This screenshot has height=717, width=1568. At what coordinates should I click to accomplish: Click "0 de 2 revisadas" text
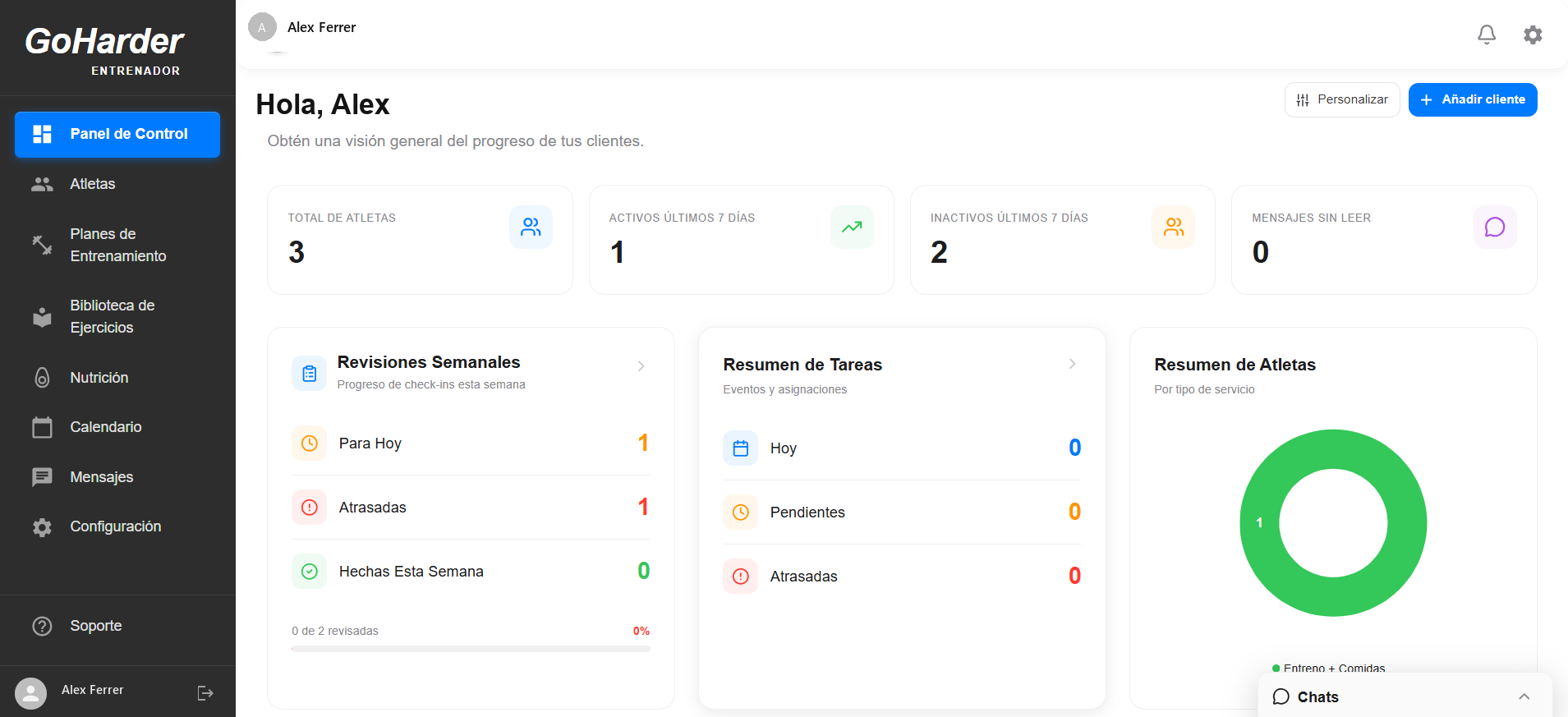click(335, 631)
